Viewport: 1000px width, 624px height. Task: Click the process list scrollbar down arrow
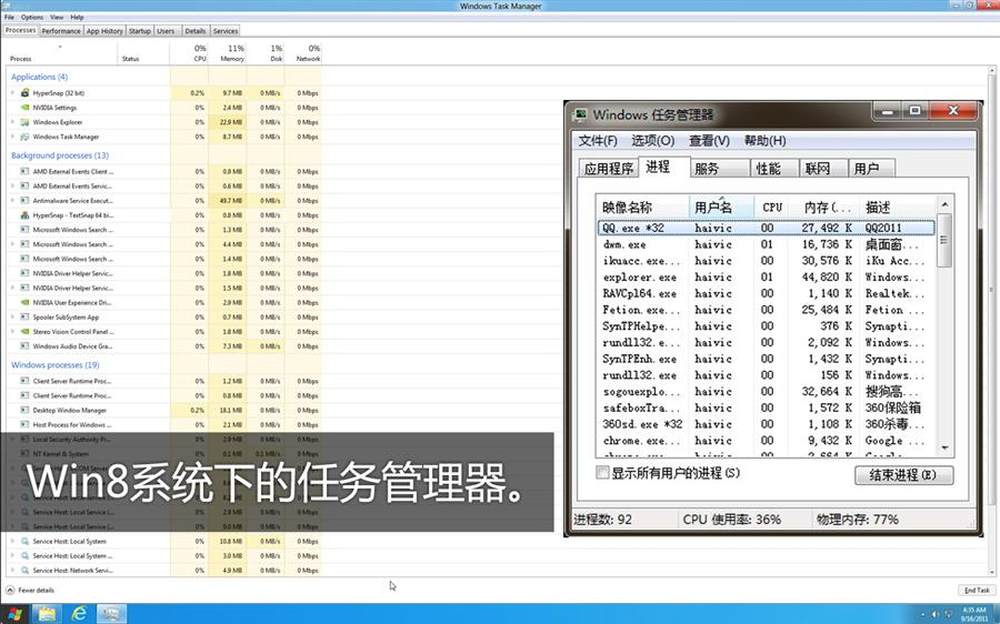[945, 448]
